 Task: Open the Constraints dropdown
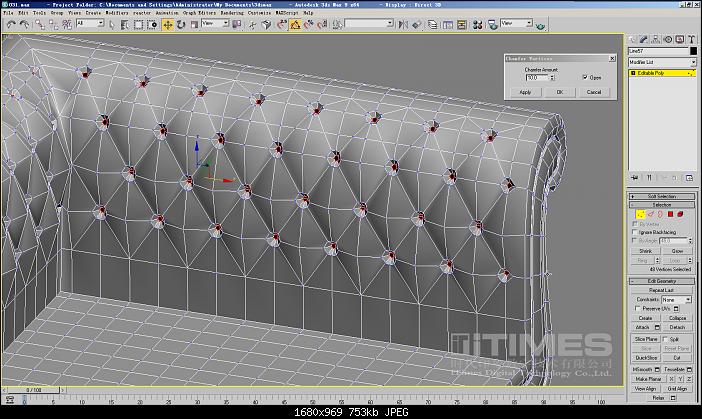pyautogui.click(x=675, y=299)
